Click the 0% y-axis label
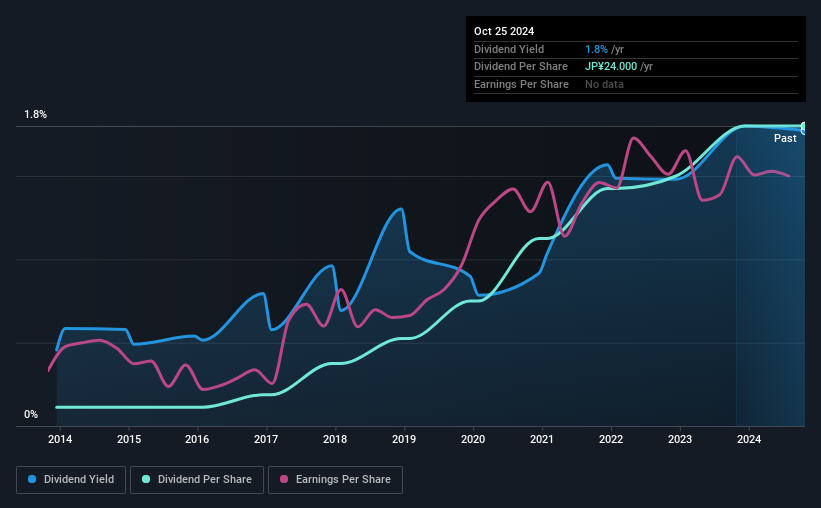The height and width of the screenshot is (508, 821). pos(31,414)
